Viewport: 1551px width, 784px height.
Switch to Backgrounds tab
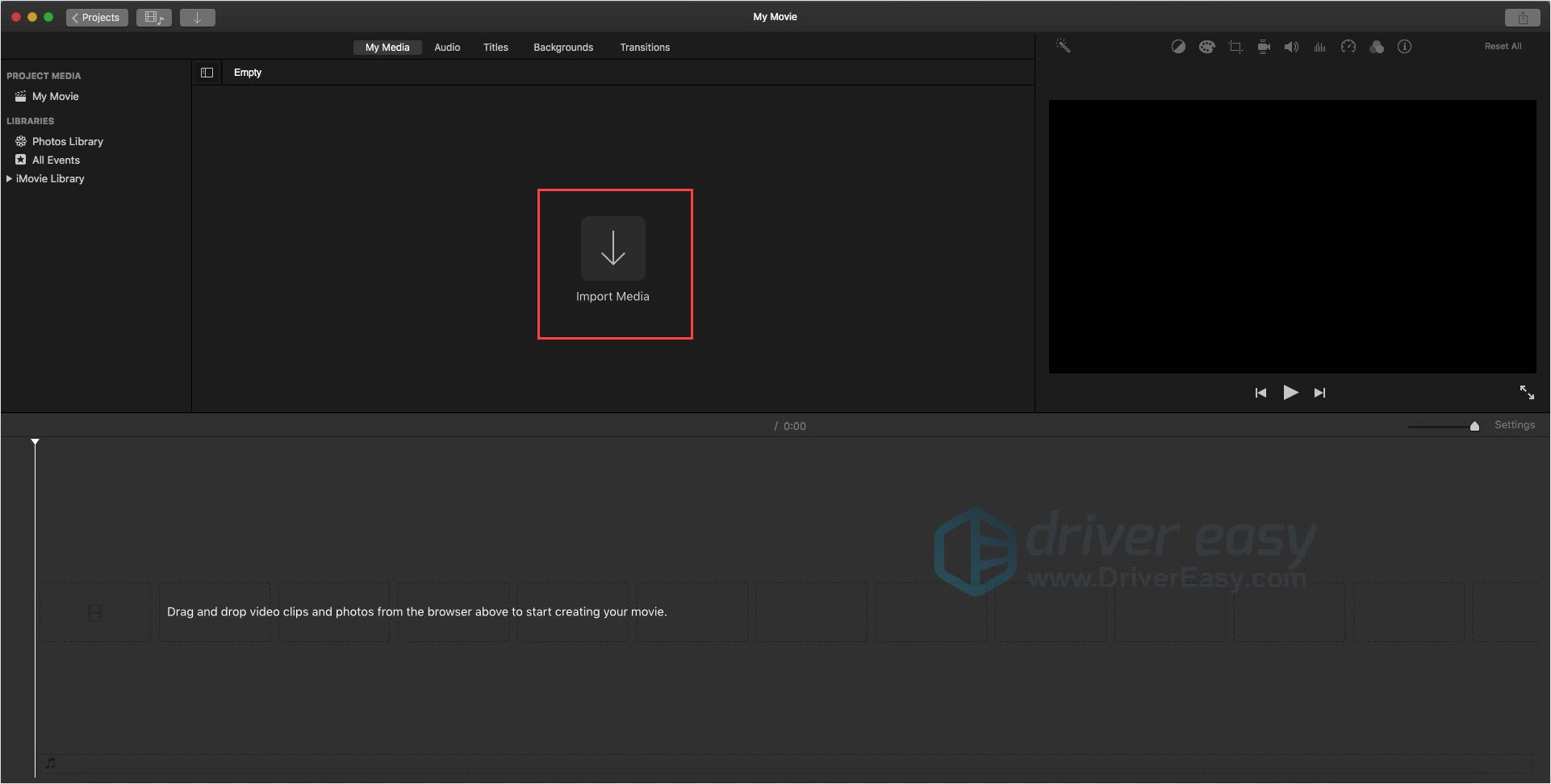point(563,48)
